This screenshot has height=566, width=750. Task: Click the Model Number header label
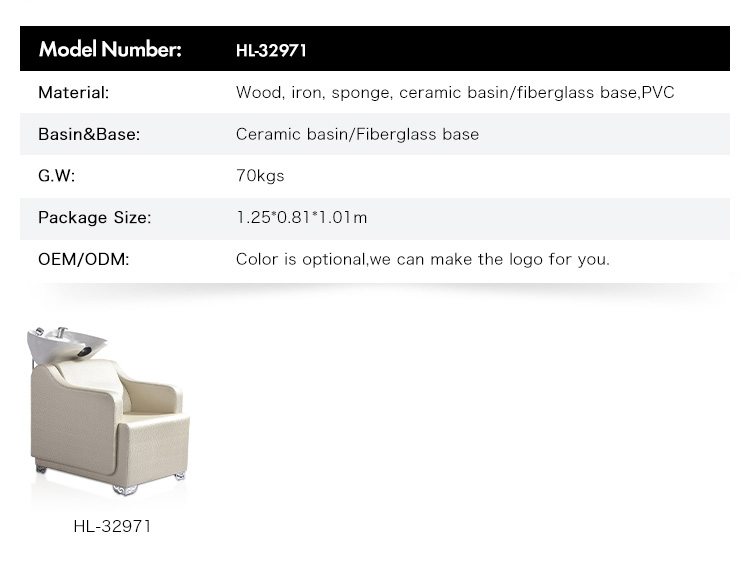(110, 49)
